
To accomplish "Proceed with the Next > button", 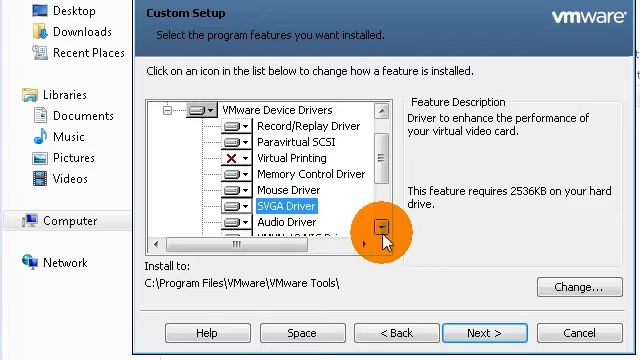I will pyautogui.click(x=485, y=333).
